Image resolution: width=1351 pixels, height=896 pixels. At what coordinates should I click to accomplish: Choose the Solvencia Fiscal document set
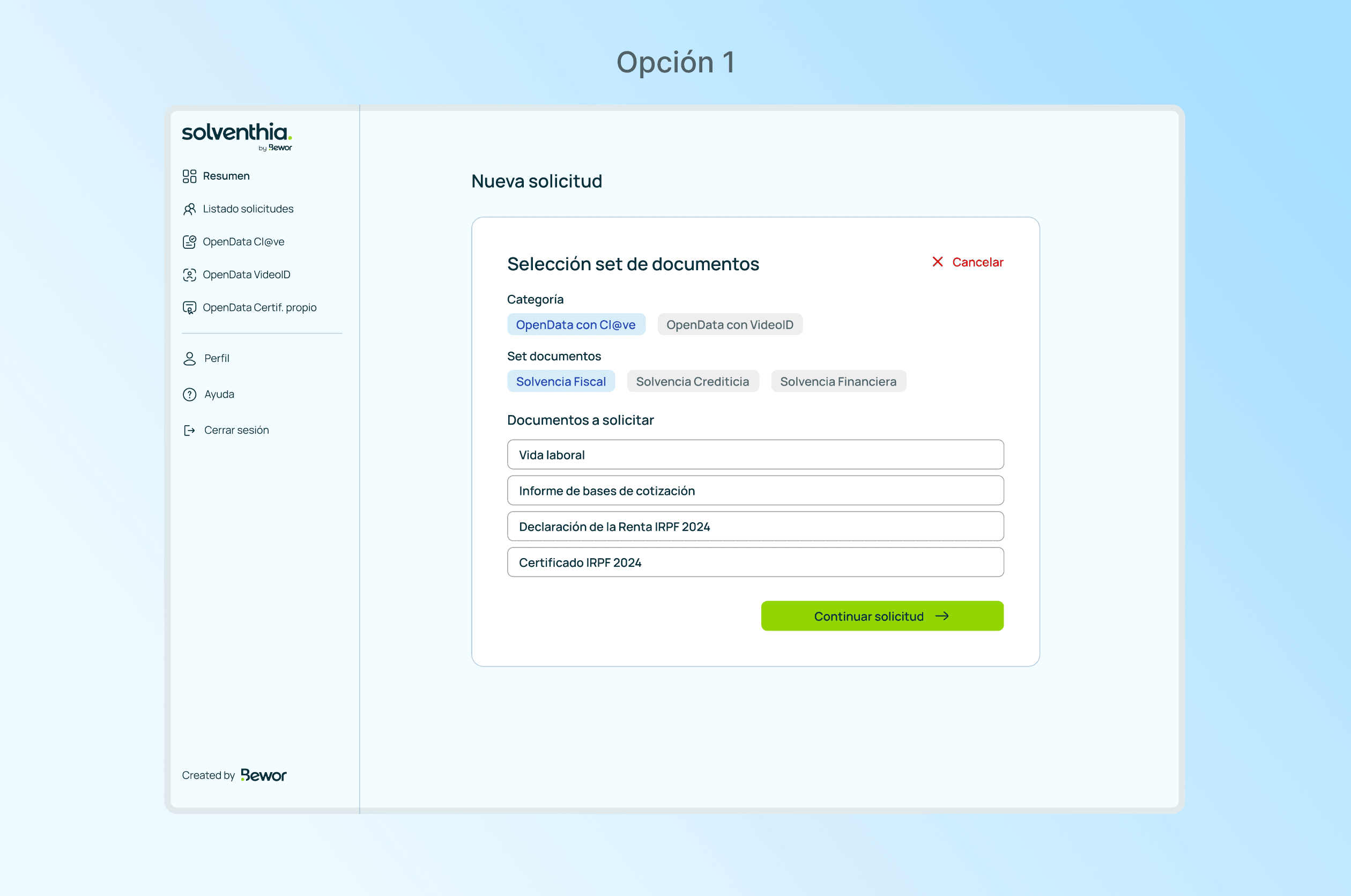(560, 381)
